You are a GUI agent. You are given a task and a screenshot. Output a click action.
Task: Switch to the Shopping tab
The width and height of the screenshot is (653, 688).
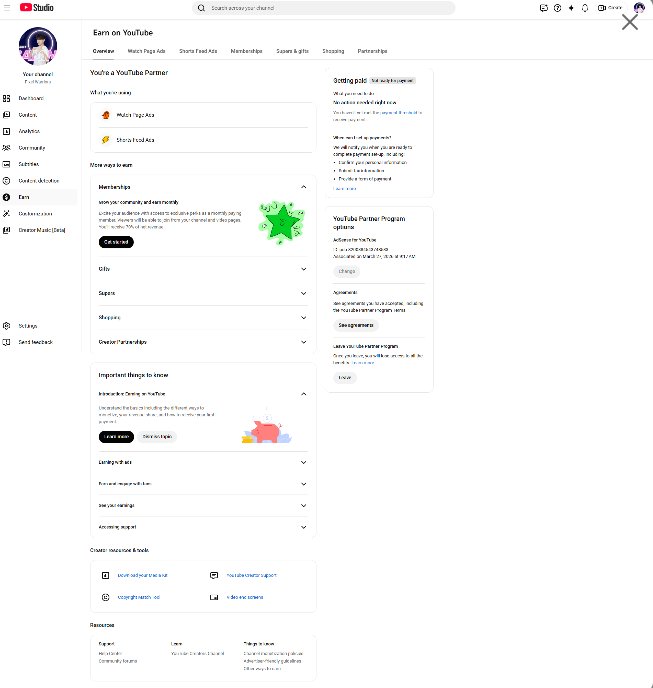click(x=333, y=51)
